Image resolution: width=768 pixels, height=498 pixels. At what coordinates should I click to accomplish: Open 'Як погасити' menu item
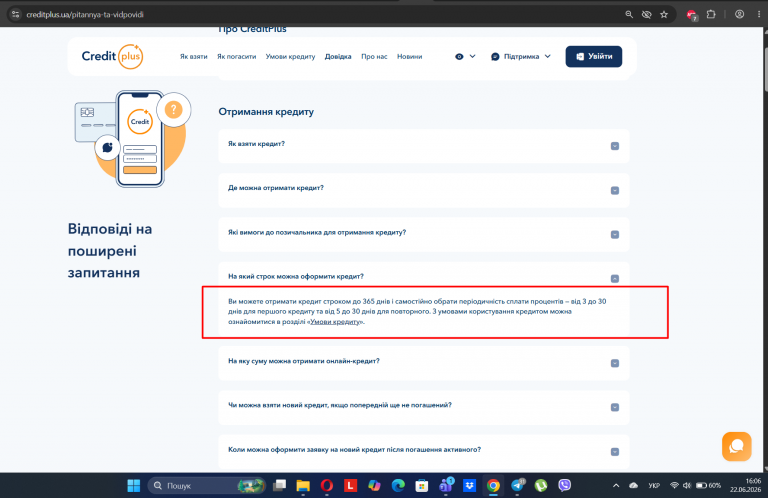(237, 56)
